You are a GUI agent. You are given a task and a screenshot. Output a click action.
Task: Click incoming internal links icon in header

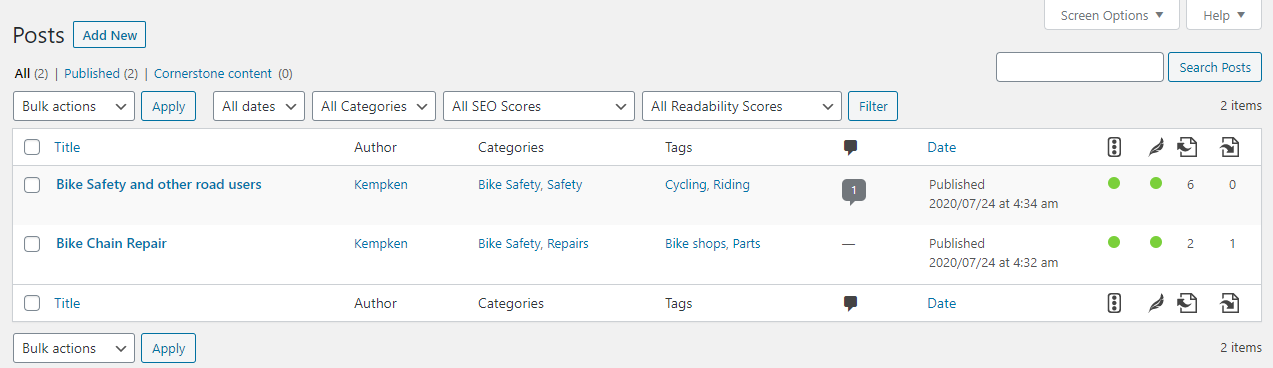click(1230, 147)
